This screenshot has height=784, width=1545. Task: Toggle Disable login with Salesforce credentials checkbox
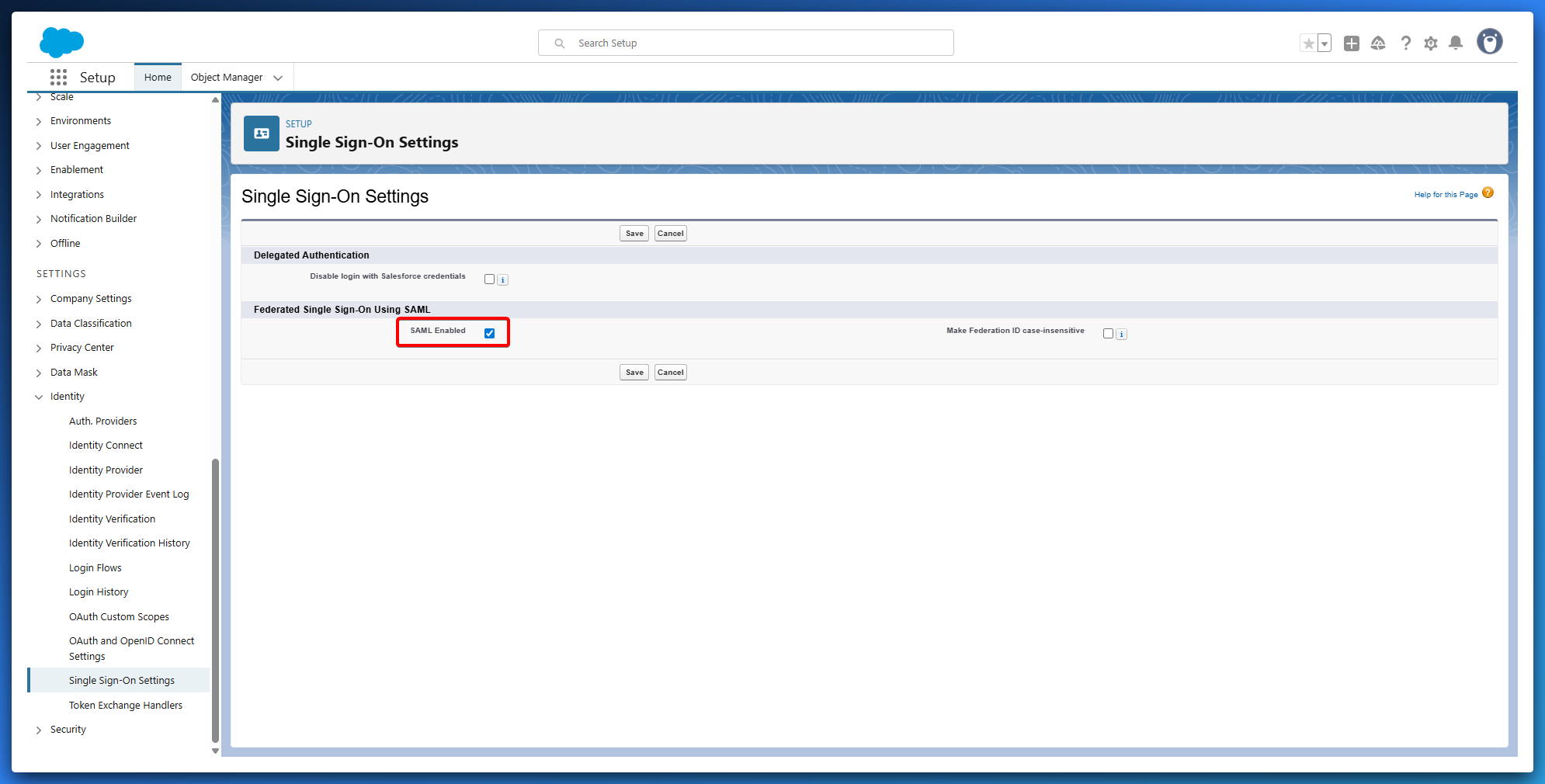[489, 279]
